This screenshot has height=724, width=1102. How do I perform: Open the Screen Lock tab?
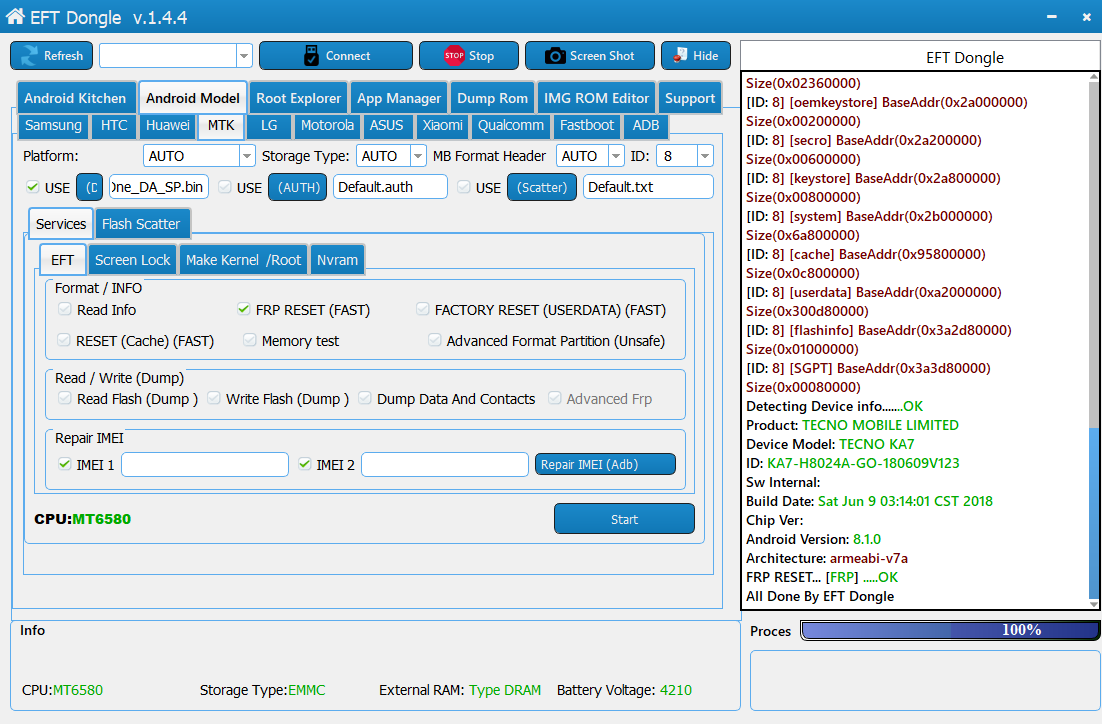coord(132,259)
